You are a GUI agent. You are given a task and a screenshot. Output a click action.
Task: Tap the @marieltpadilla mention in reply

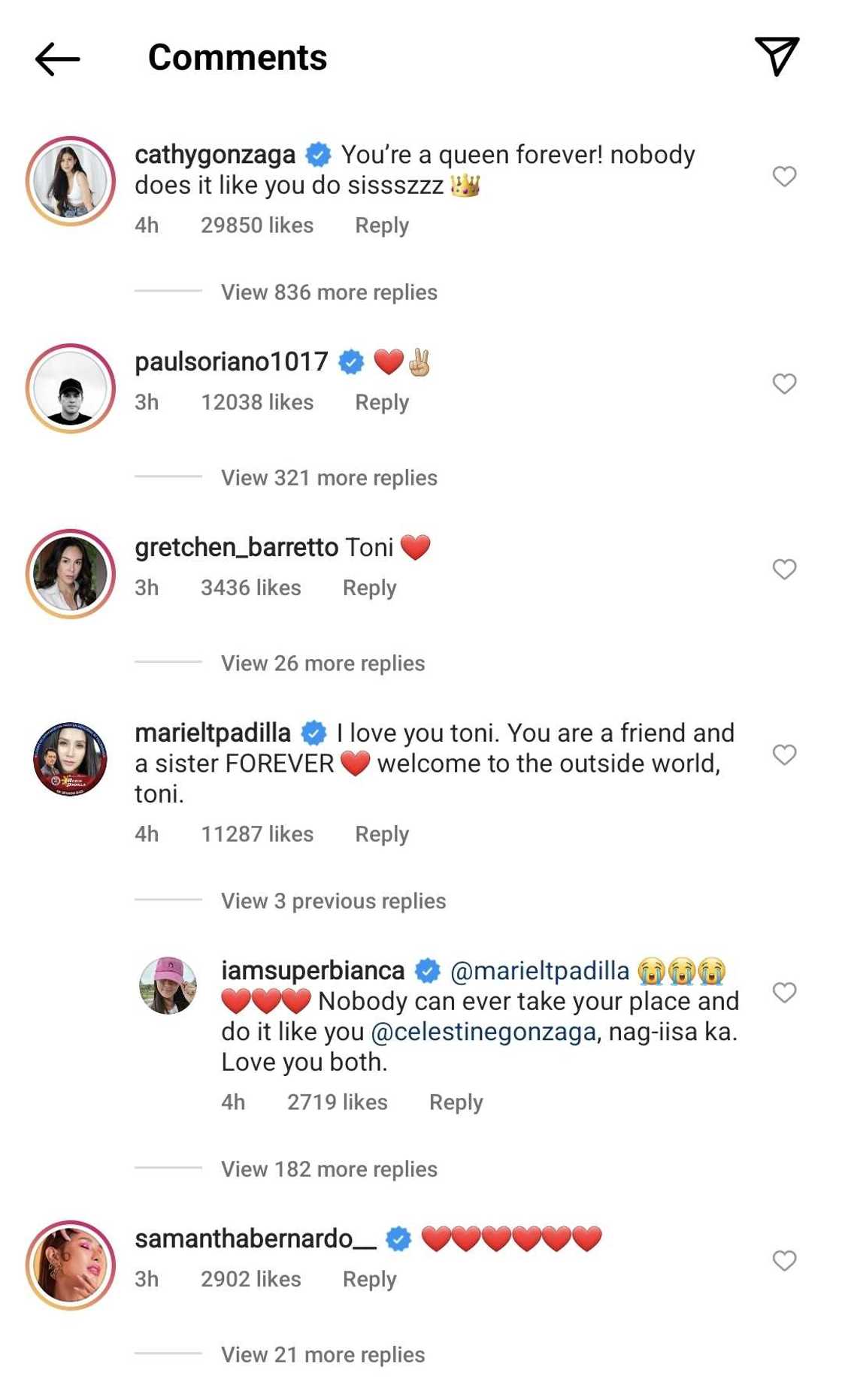539,971
